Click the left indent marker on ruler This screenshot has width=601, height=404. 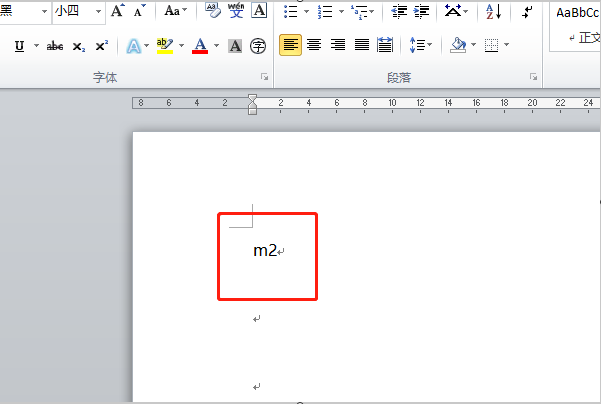coord(252,111)
